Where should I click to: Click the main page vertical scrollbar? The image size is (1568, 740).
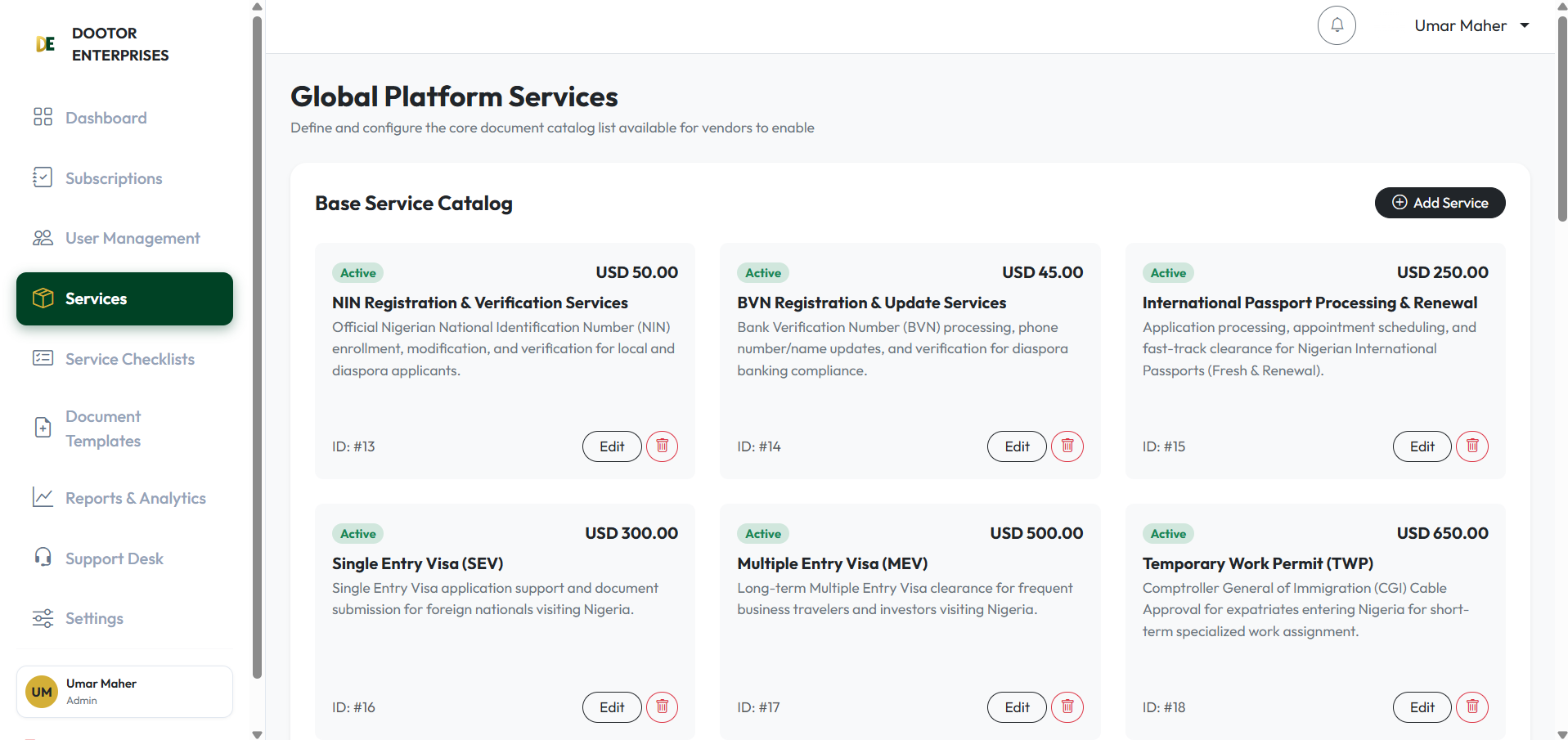[1562, 119]
